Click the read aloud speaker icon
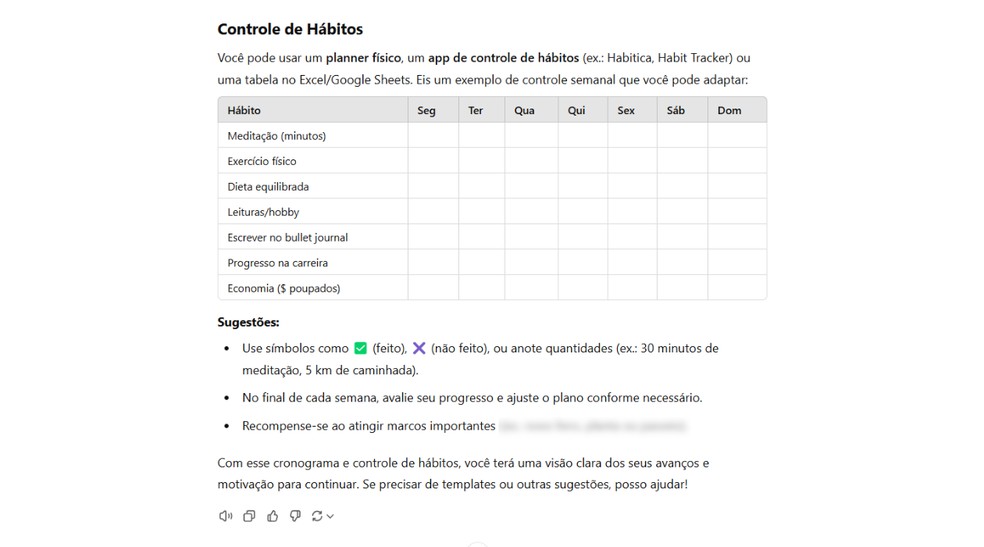 pos(225,516)
